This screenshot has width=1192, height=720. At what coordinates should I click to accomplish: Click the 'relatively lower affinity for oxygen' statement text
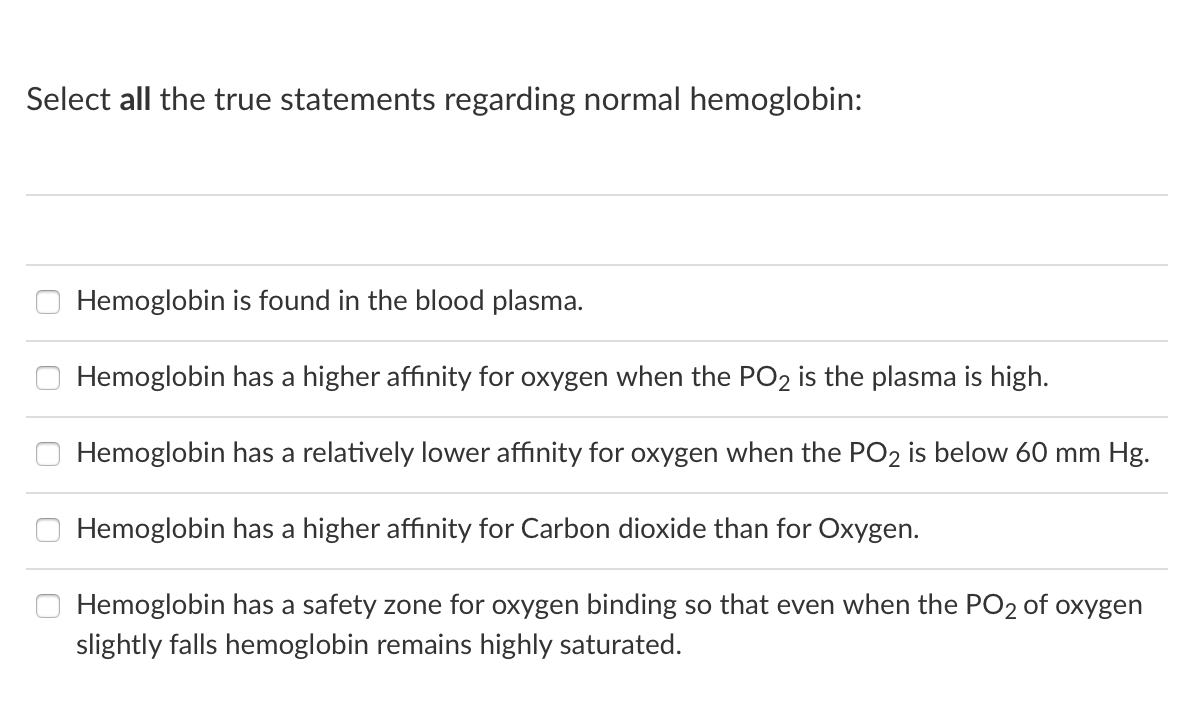coord(613,453)
